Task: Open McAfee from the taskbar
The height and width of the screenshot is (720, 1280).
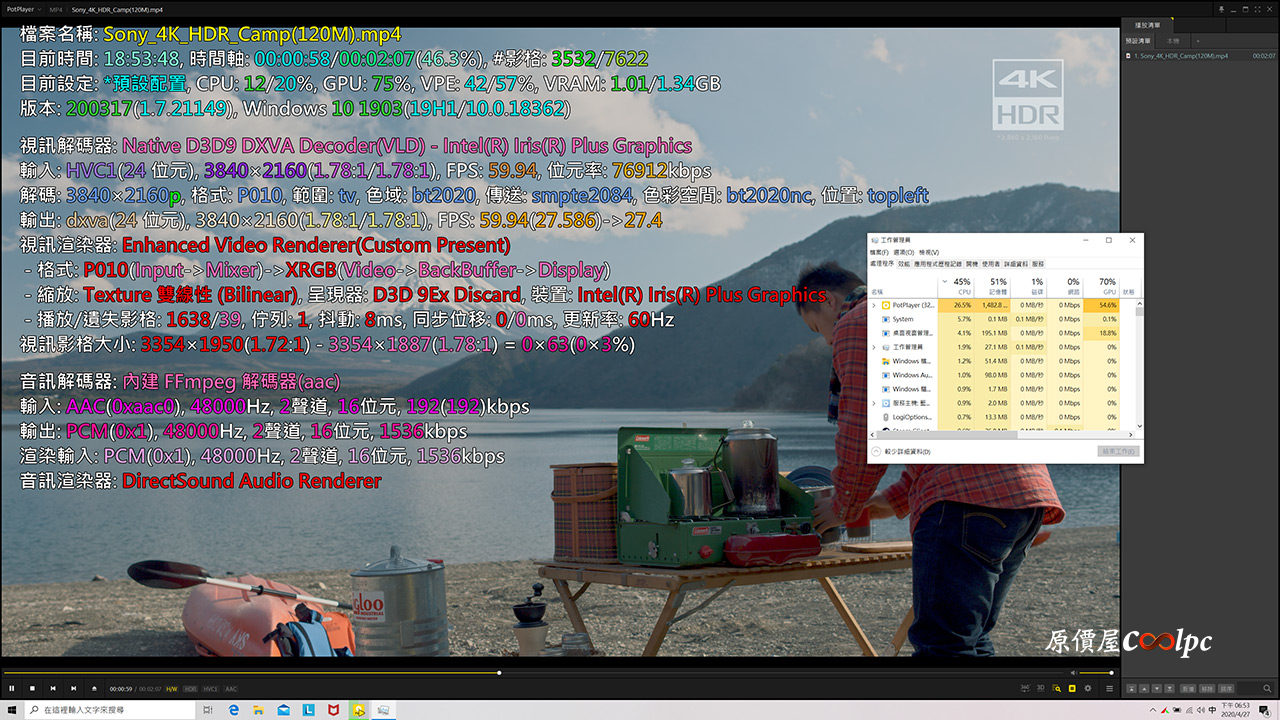Action: pyautogui.click(x=333, y=710)
